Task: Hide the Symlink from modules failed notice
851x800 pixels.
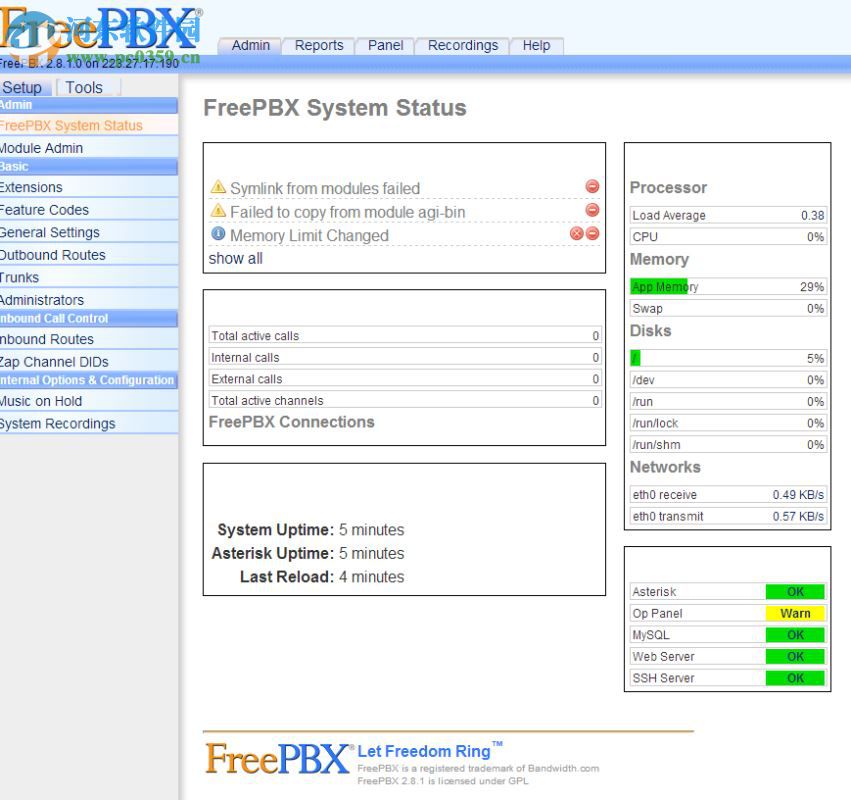Action: pos(593,186)
